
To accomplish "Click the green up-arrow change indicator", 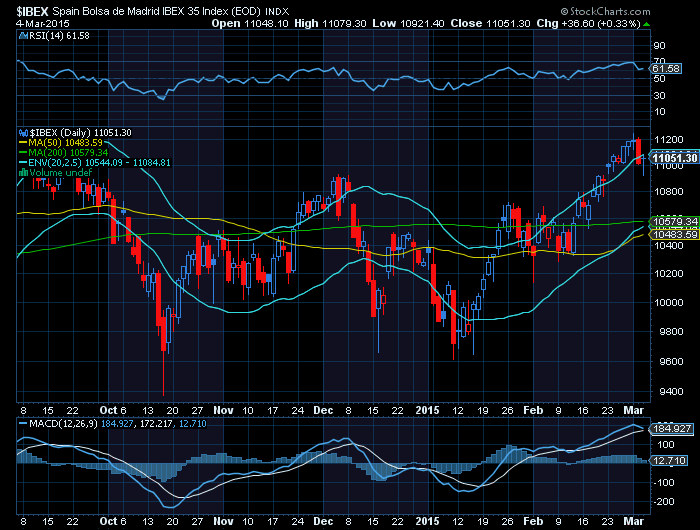I will 647,24.
